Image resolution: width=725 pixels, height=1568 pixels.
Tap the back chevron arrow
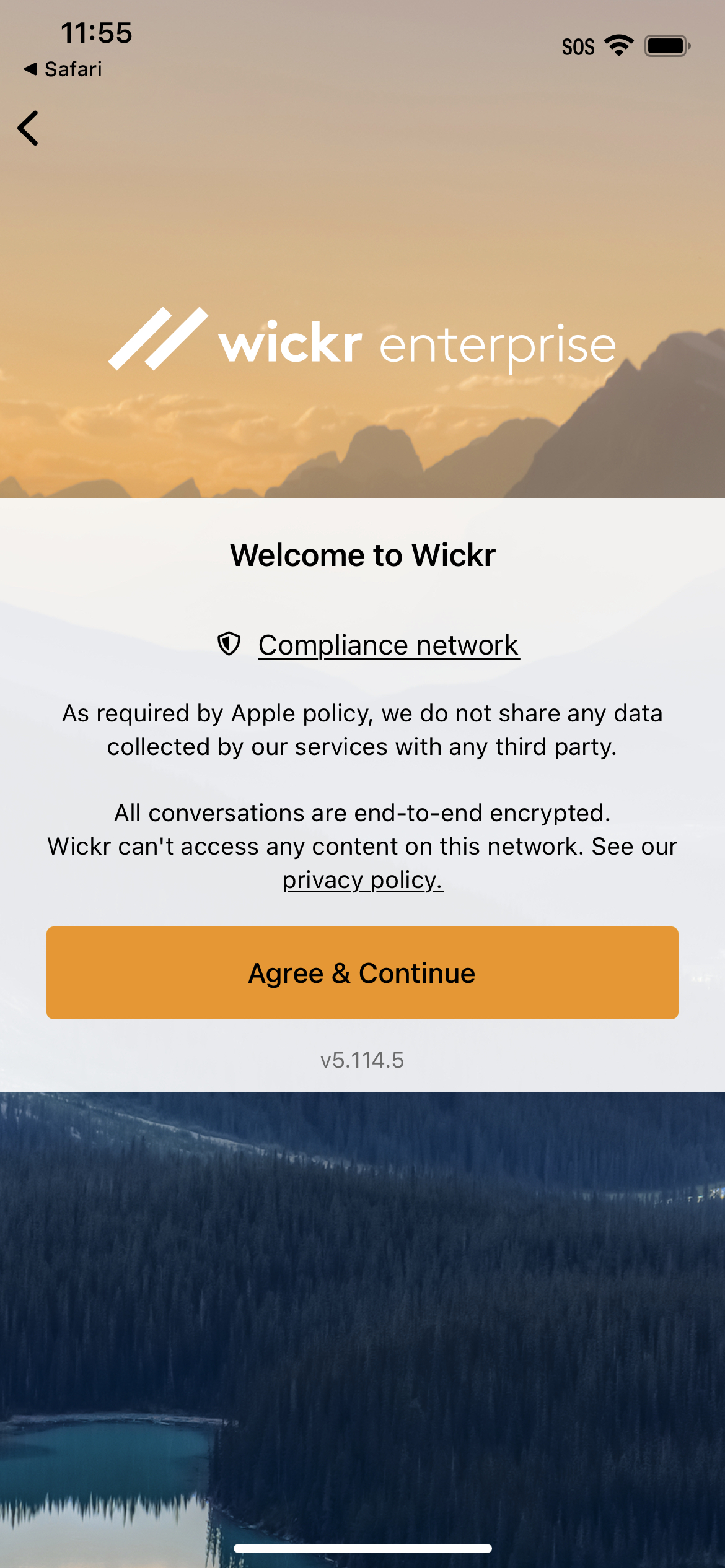[x=28, y=128]
